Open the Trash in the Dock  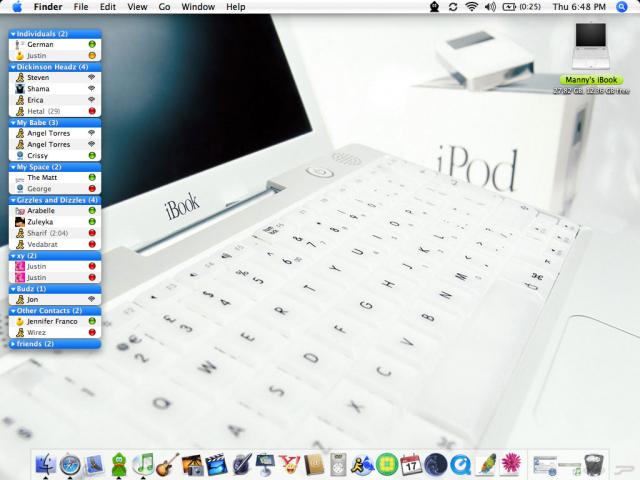(594, 464)
